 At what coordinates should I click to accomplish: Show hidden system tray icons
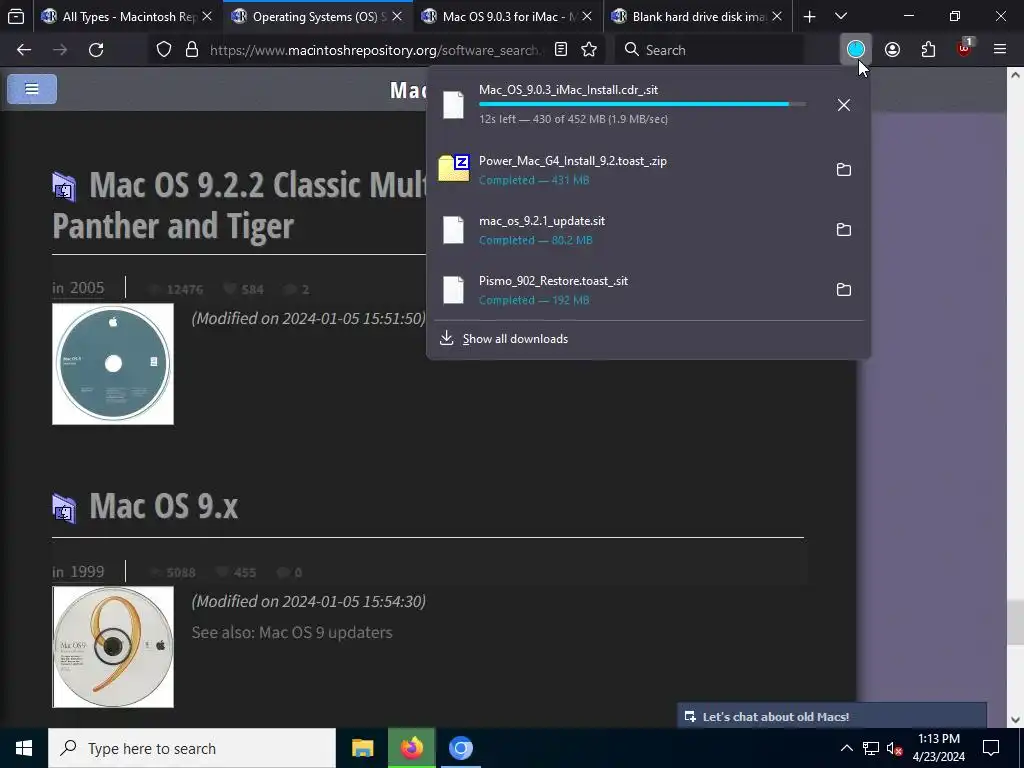pyautogui.click(x=846, y=748)
